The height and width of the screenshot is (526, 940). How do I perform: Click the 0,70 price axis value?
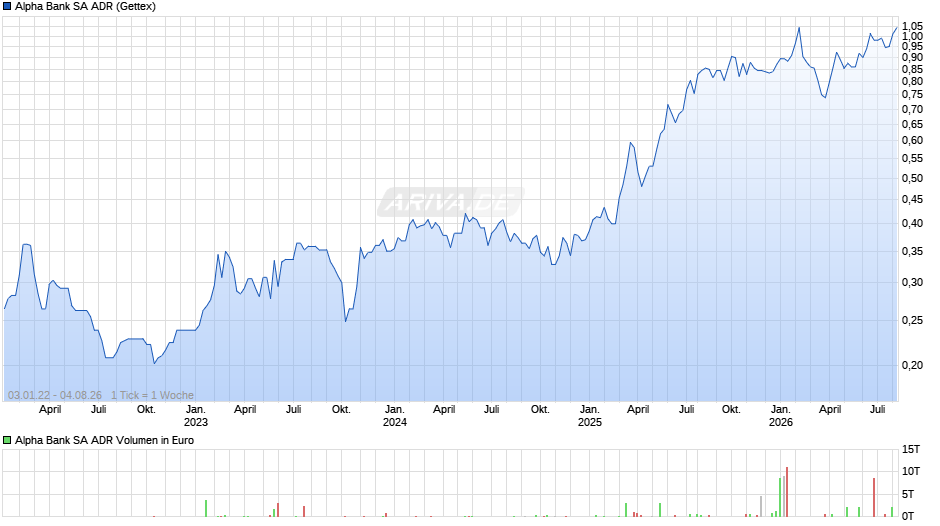[x=912, y=110]
